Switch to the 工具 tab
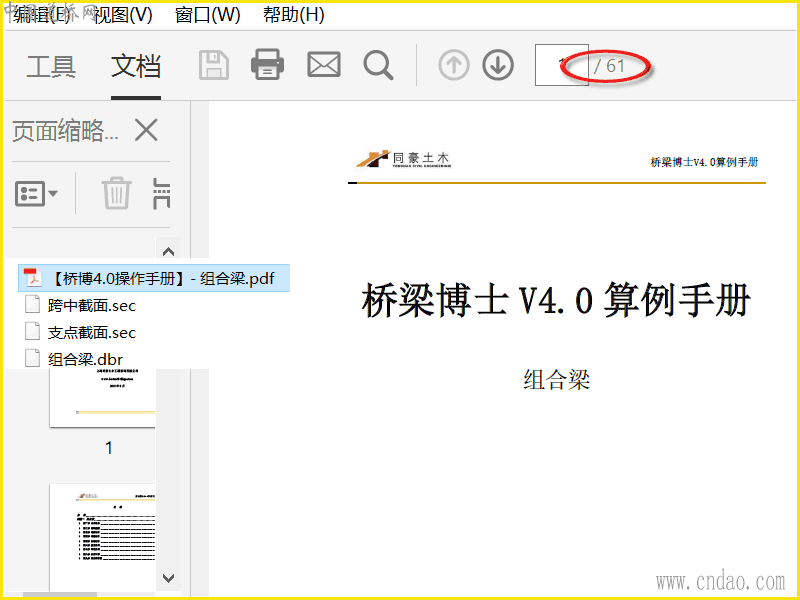 pos(51,67)
